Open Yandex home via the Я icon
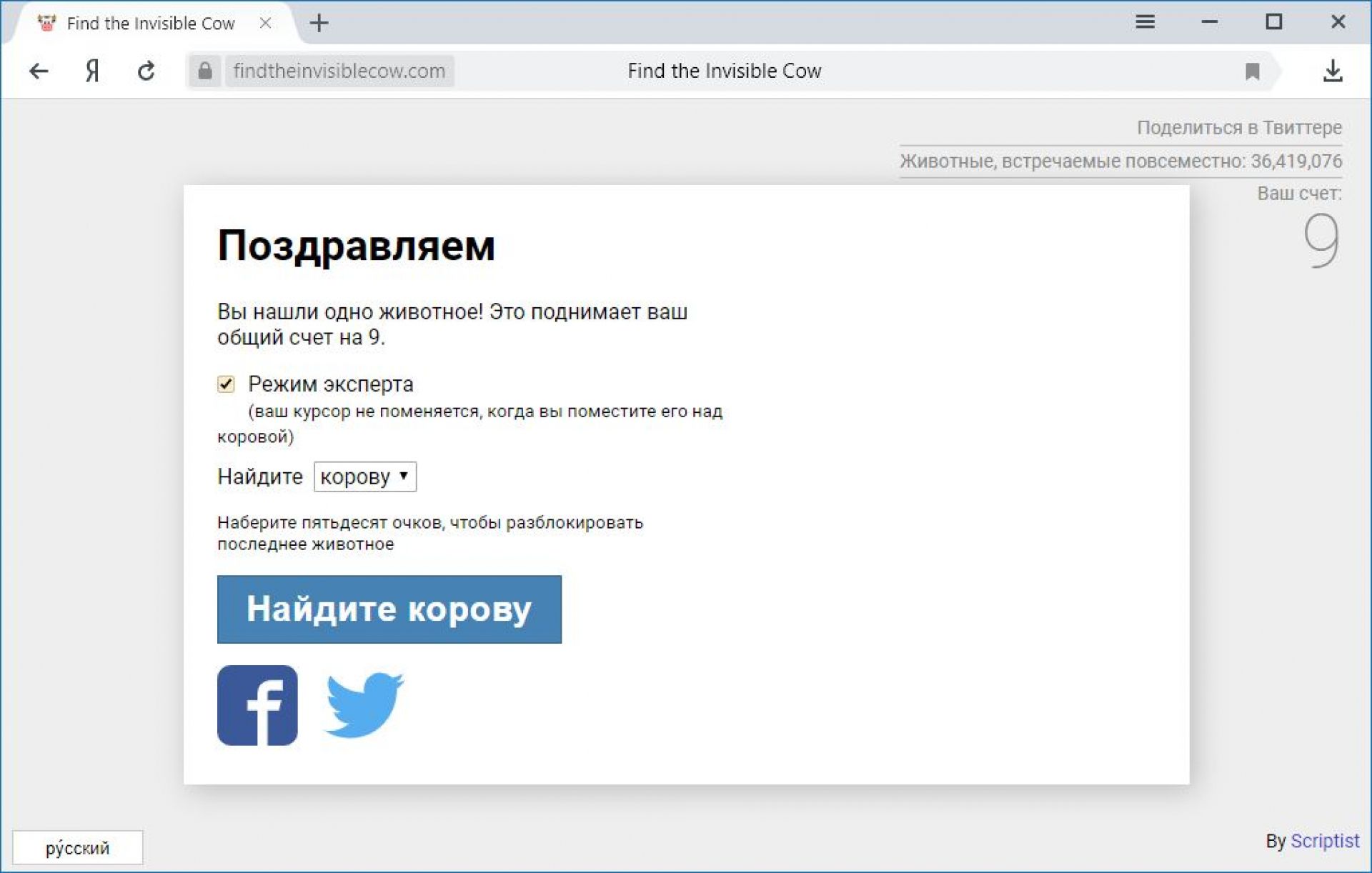This screenshot has width=1372, height=873. pyautogui.click(x=92, y=71)
